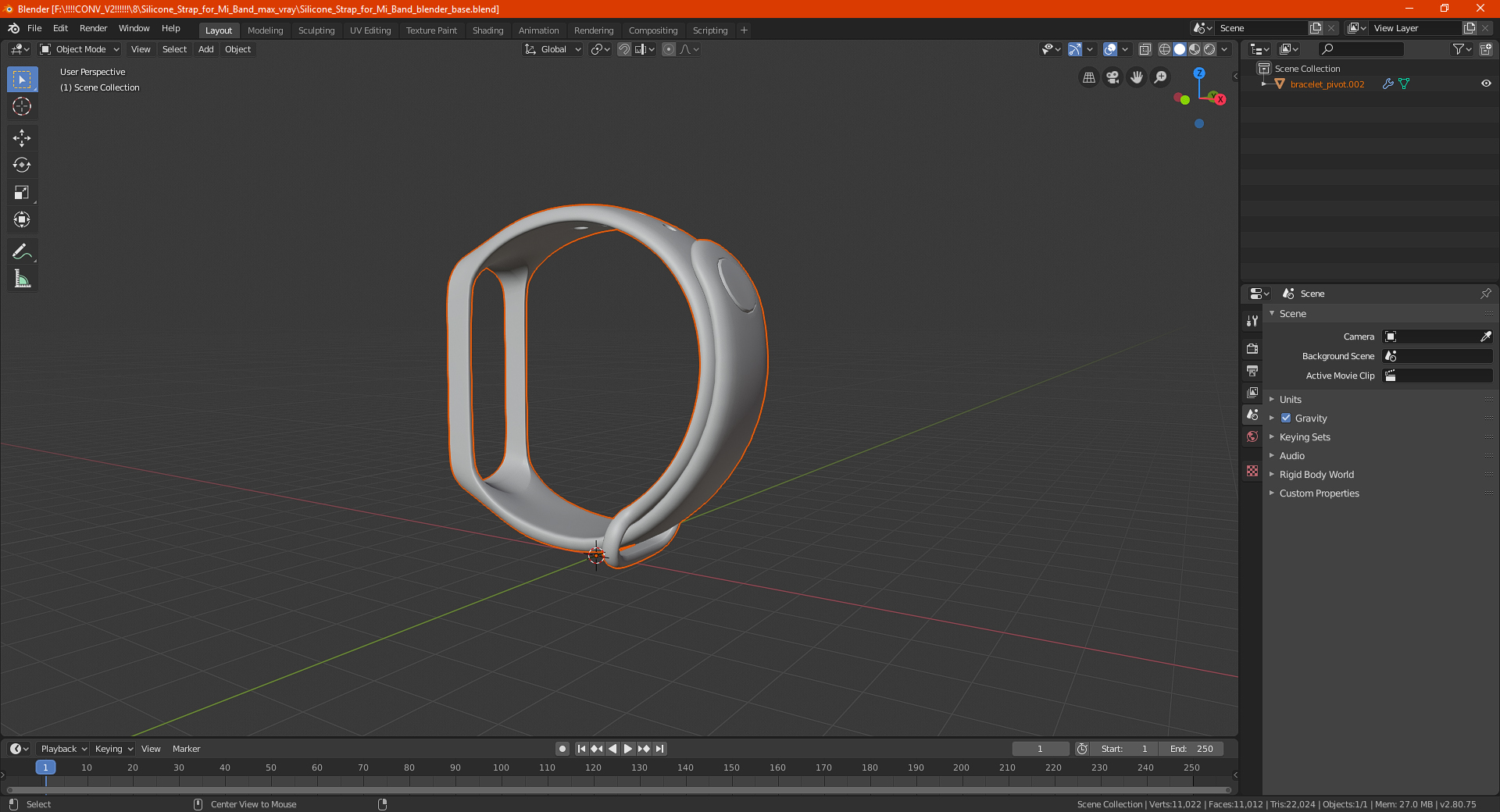Click the current frame number field

(x=1040, y=749)
